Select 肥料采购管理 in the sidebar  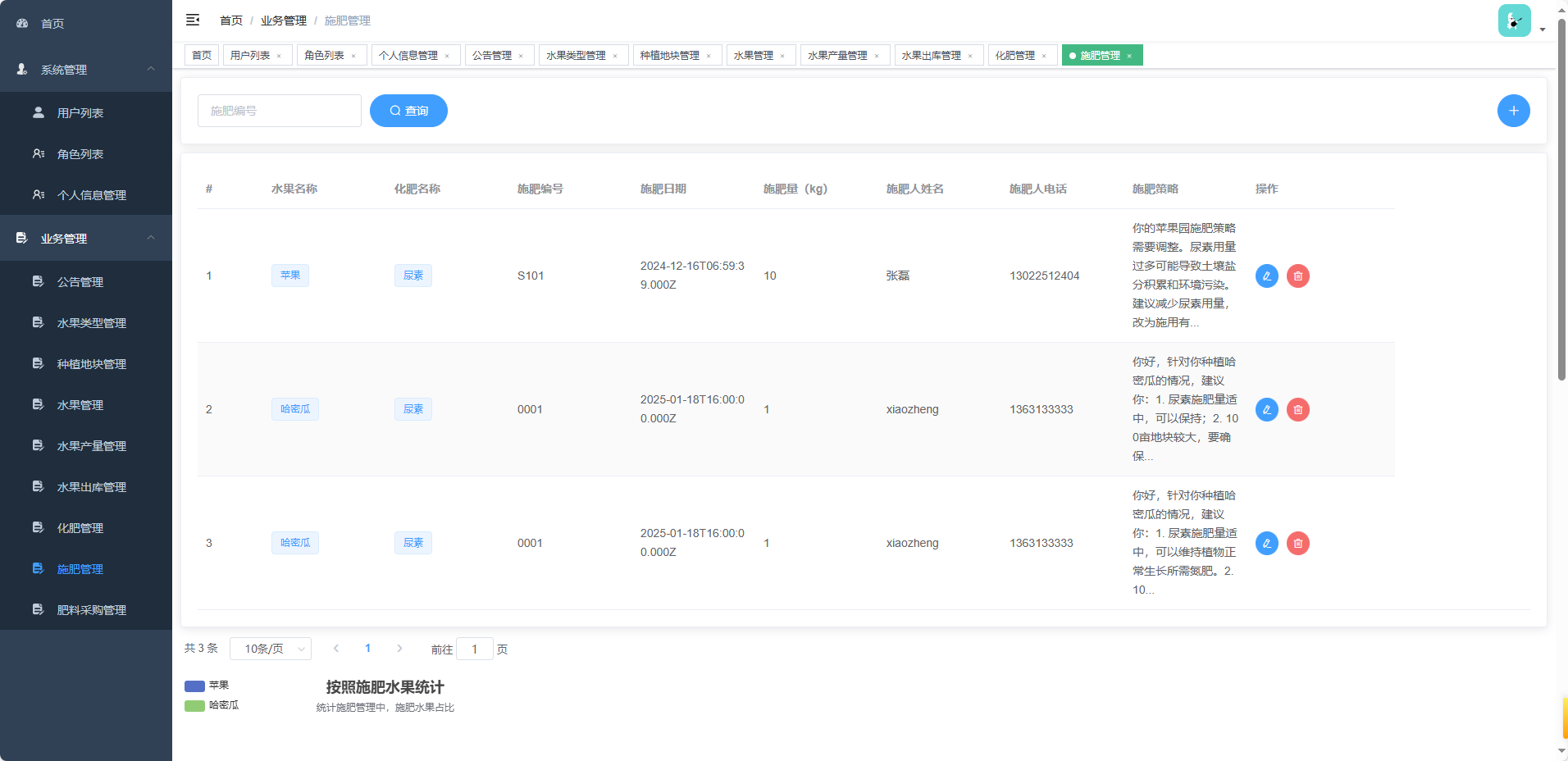click(93, 609)
